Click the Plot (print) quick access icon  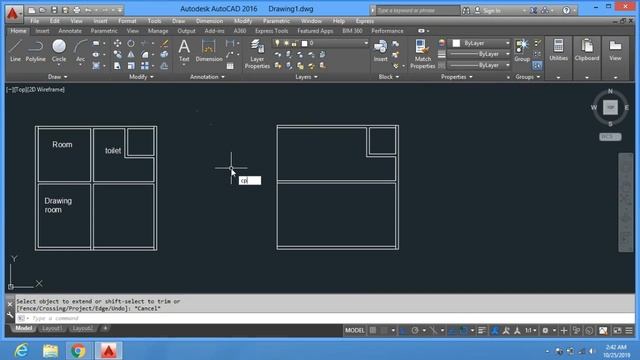76,10
